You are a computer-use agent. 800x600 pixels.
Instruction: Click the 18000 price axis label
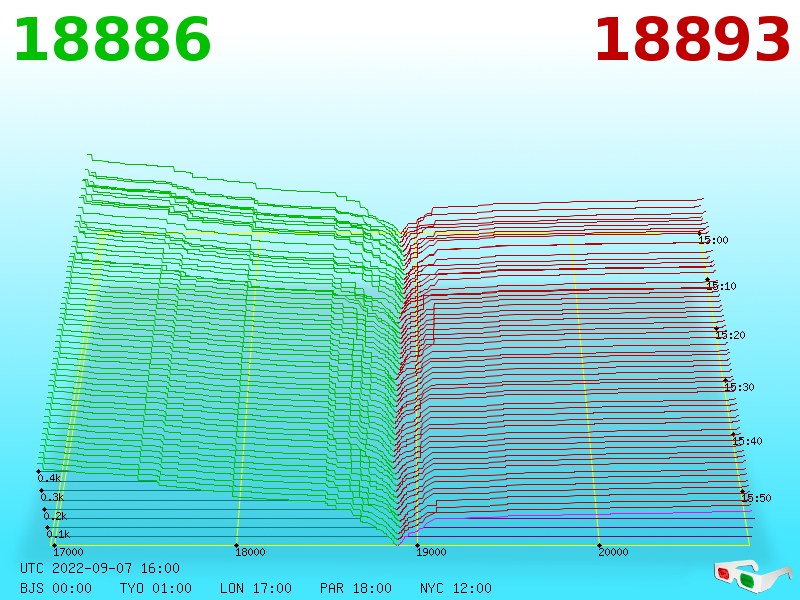[x=249, y=552]
